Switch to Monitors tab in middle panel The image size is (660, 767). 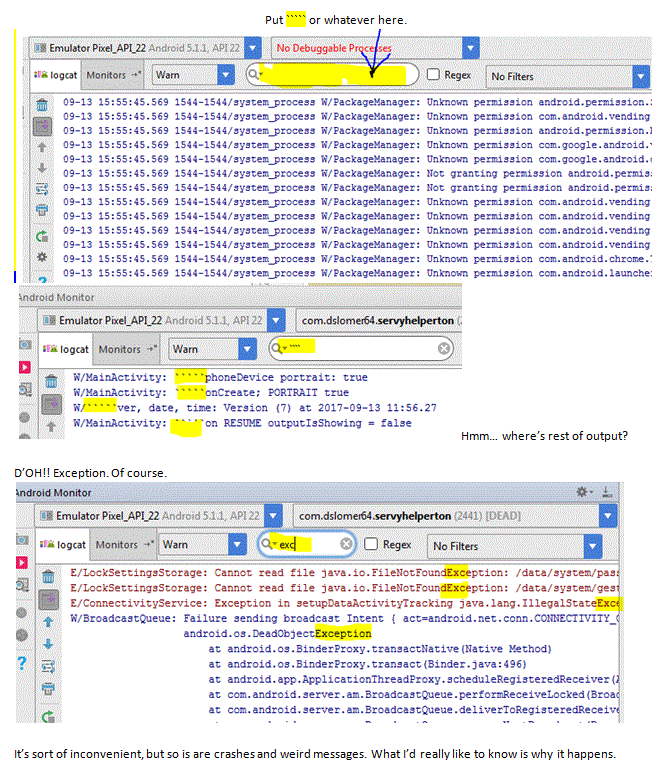[x=126, y=349]
